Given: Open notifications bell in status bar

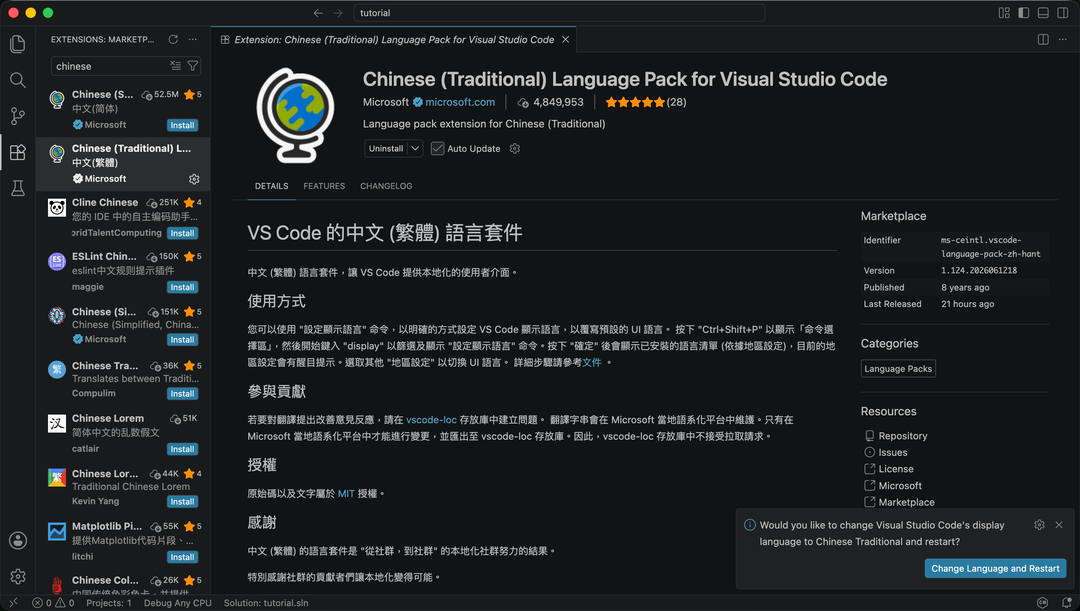Looking at the screenshot, I should pos(1066,603).
